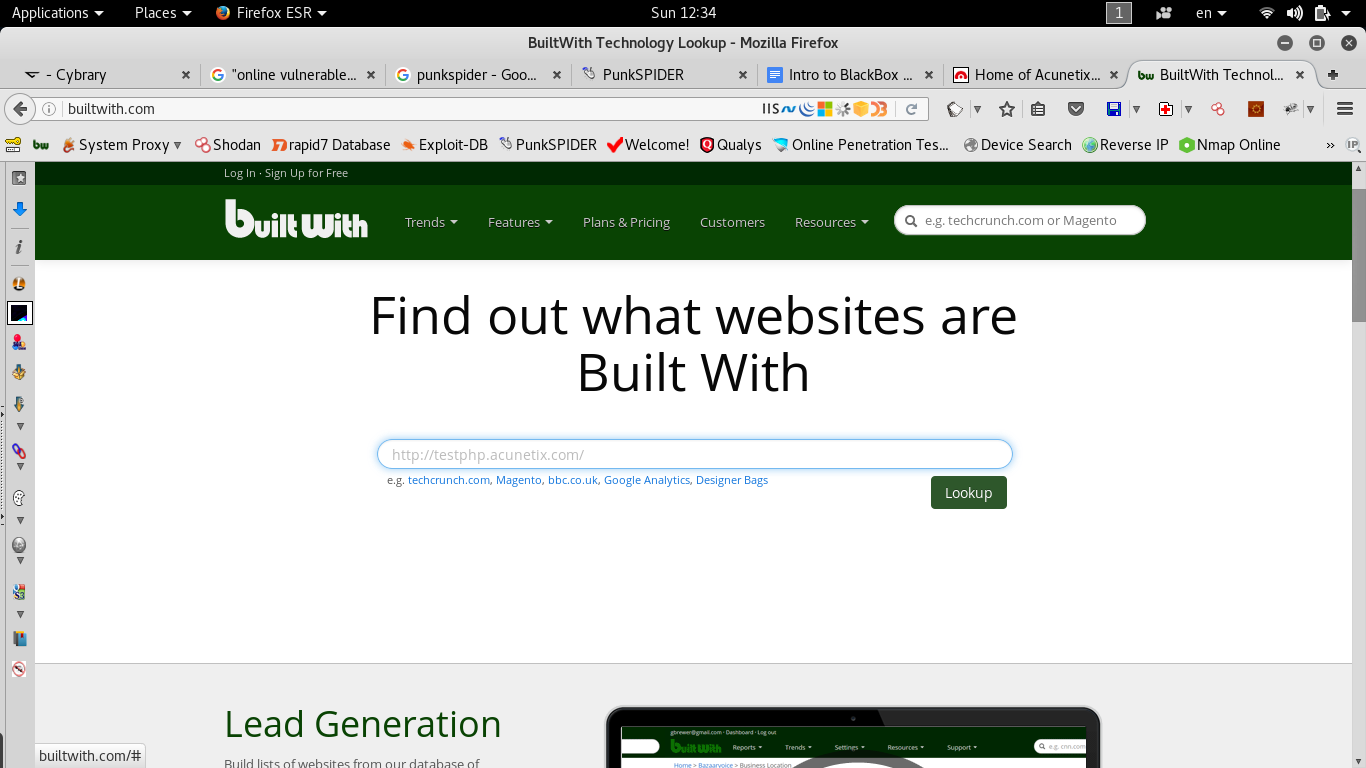Click the italic i sidebar icon
This screenshot has height=768, width=1366.
click(19, 246)
